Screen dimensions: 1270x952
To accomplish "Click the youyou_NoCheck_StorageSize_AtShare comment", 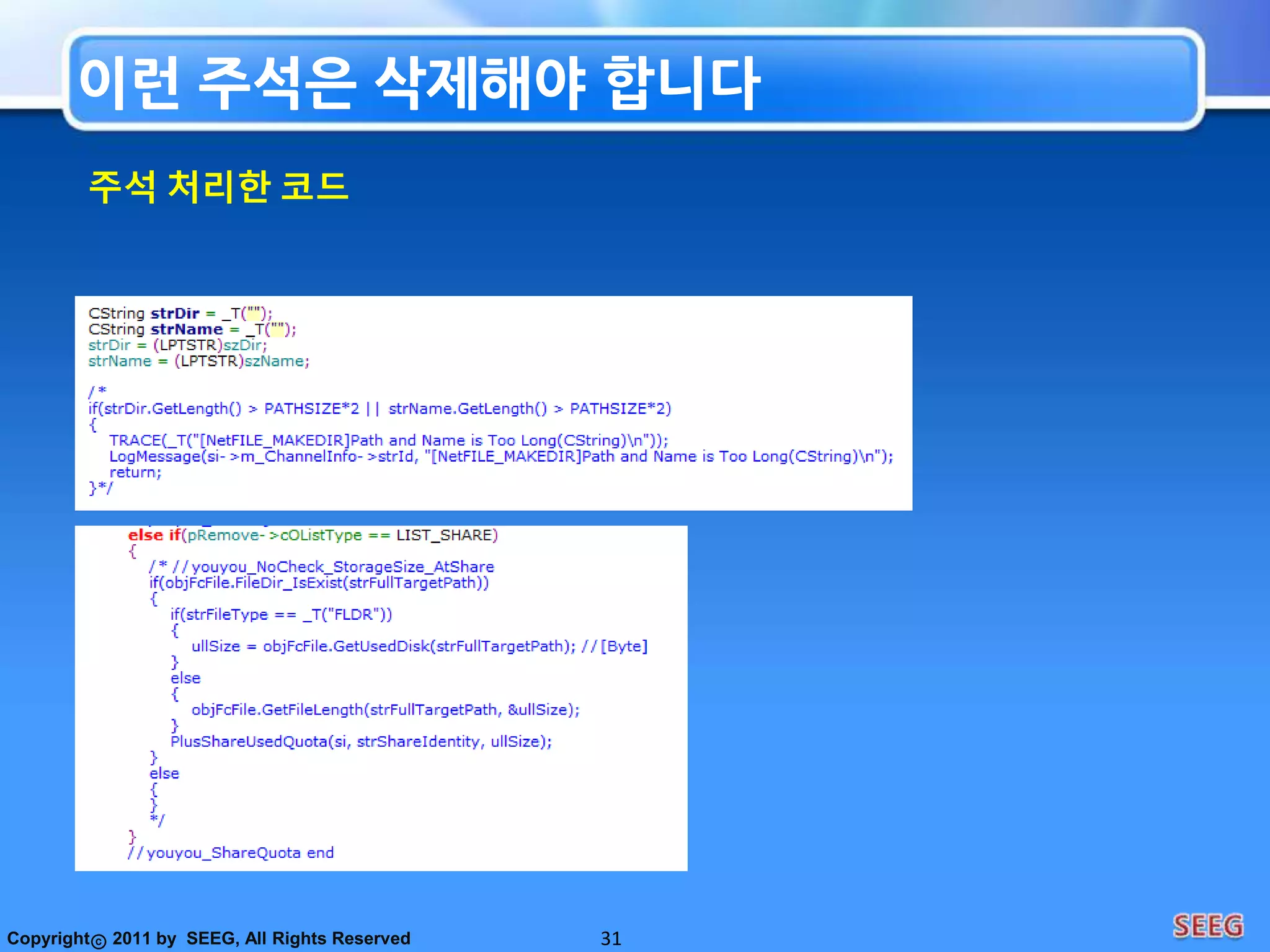I will tap(322, 566).
